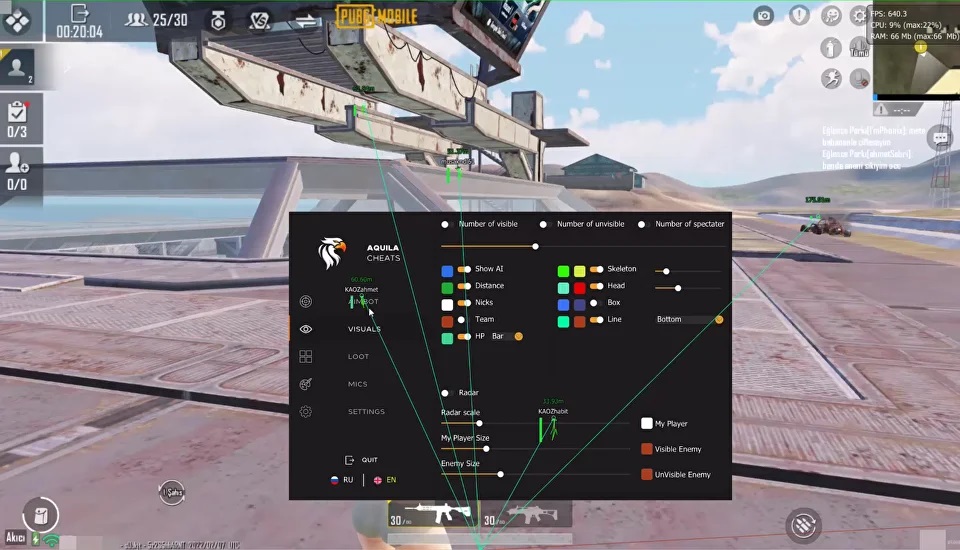Open the emote face icon
The width and height of the screenshot is (960, 550).
[x=831, y=15]
